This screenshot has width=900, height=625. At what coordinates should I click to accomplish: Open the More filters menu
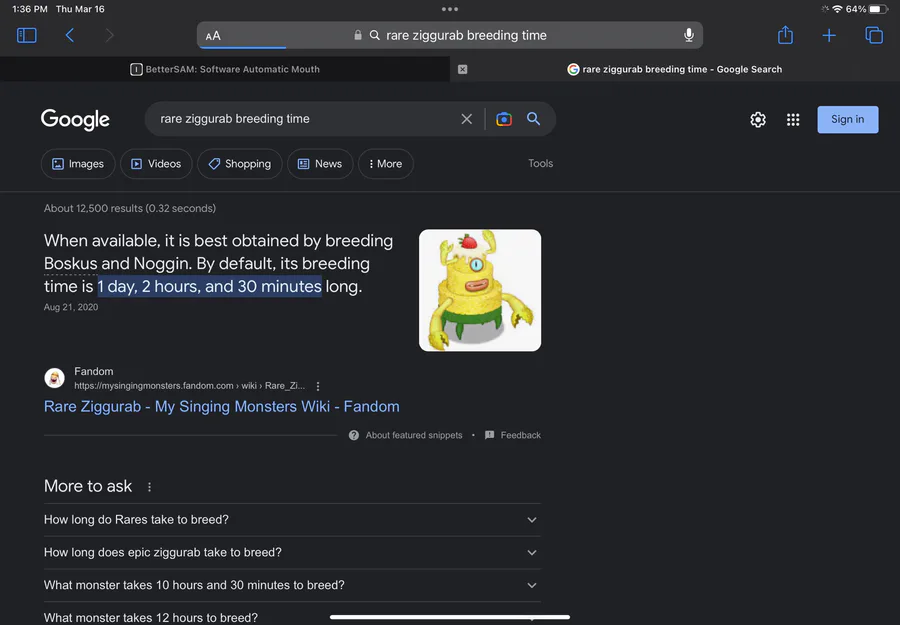tap(386, 164)
